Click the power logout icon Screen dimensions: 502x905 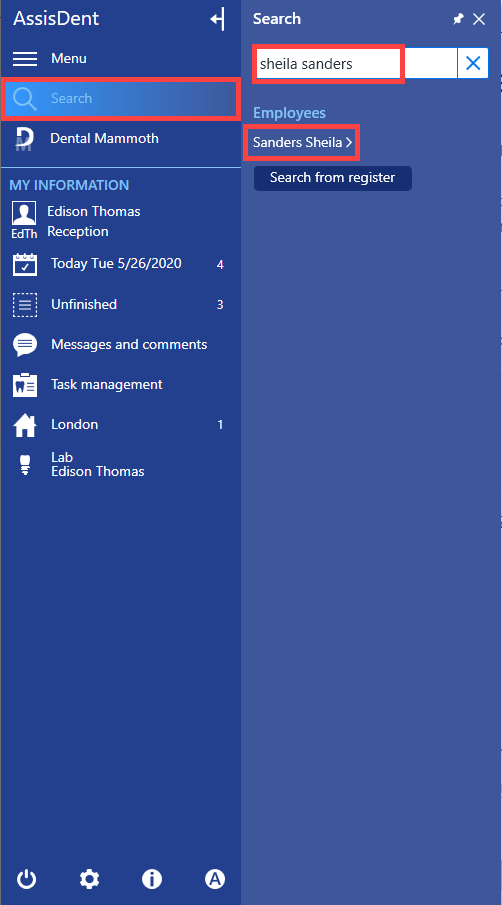pyautogui.click(x=27, y=879)
